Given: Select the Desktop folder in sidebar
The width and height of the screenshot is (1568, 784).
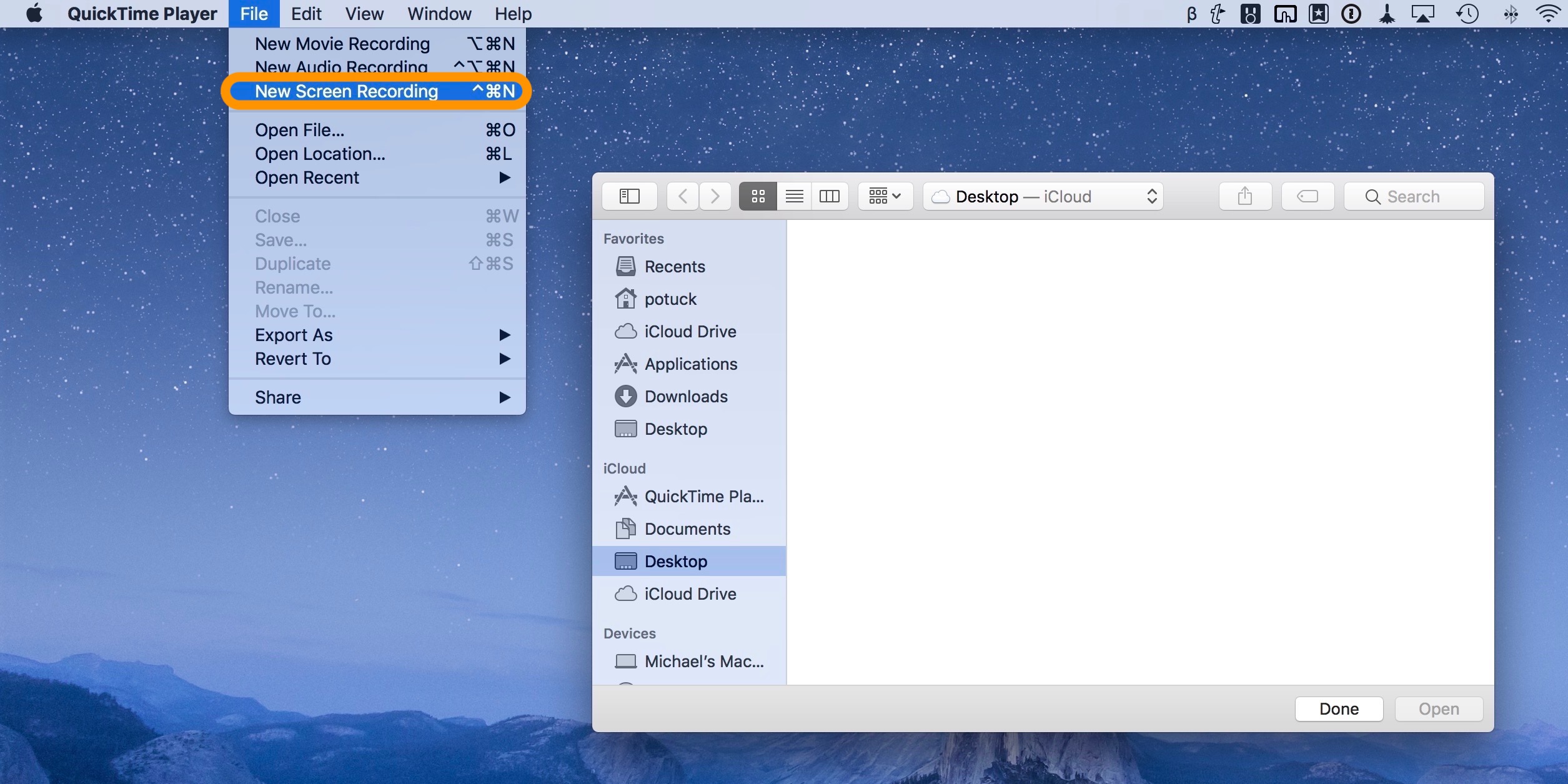Looking at the screenshot, I should (676, 561).
